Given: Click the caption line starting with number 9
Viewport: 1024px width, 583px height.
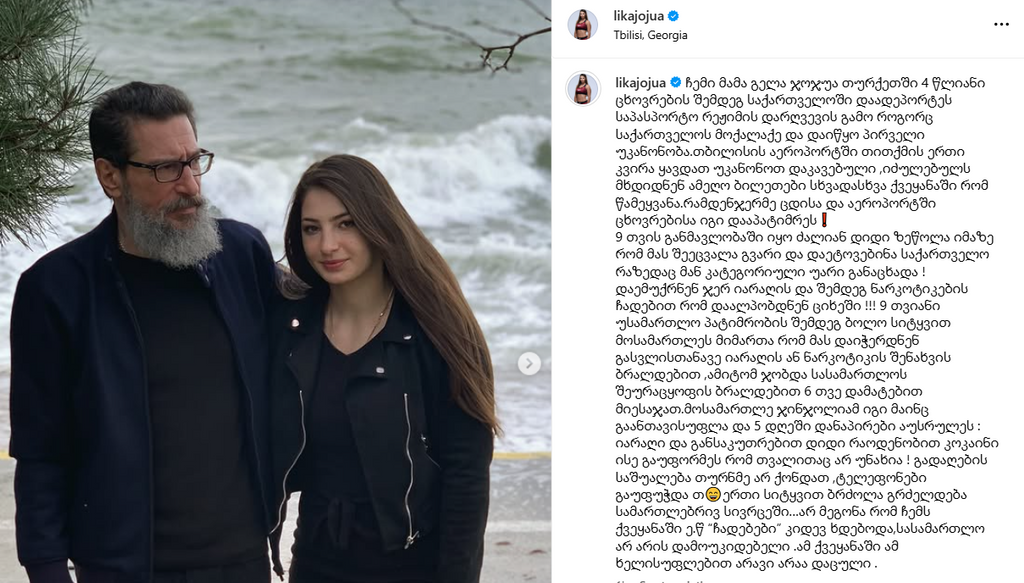Looking at the screenshot, I should (x=805, y=238).
